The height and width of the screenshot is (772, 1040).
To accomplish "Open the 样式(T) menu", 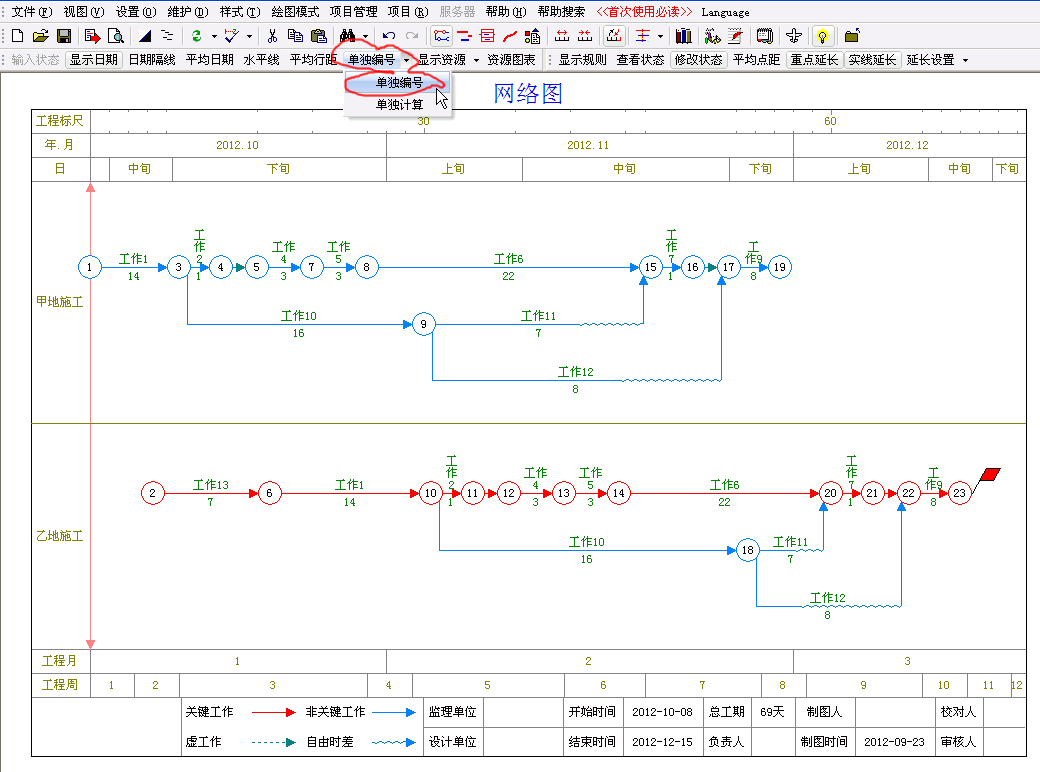I will (240, 12).
